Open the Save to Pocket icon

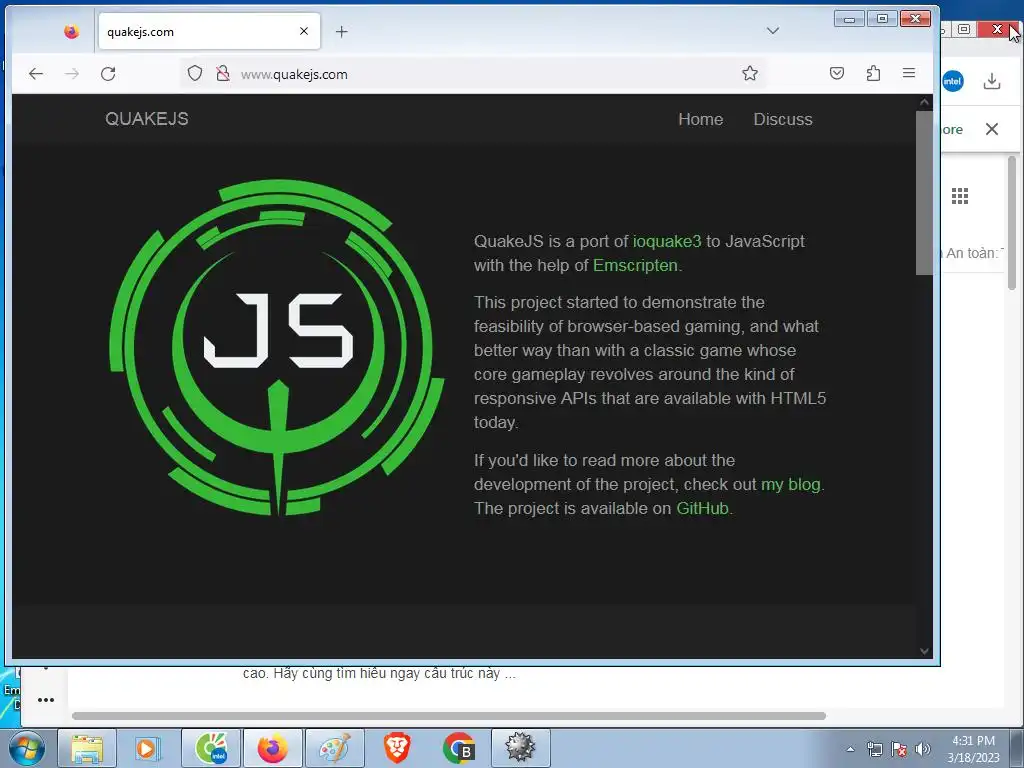(837, 73)
